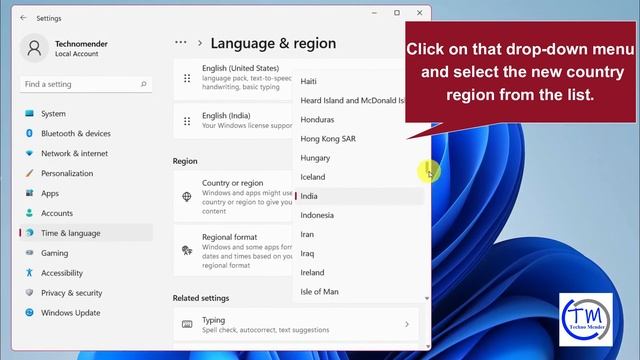Open Accounts icon in sidebar
The height and width of the screenshot is (360, 640).
[29, 213]
